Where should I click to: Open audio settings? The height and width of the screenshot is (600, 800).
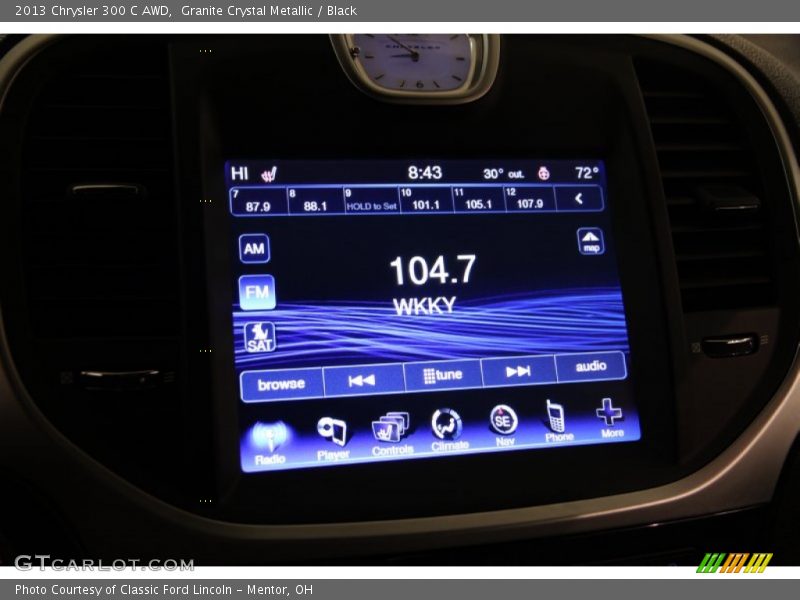click(591, 366)
